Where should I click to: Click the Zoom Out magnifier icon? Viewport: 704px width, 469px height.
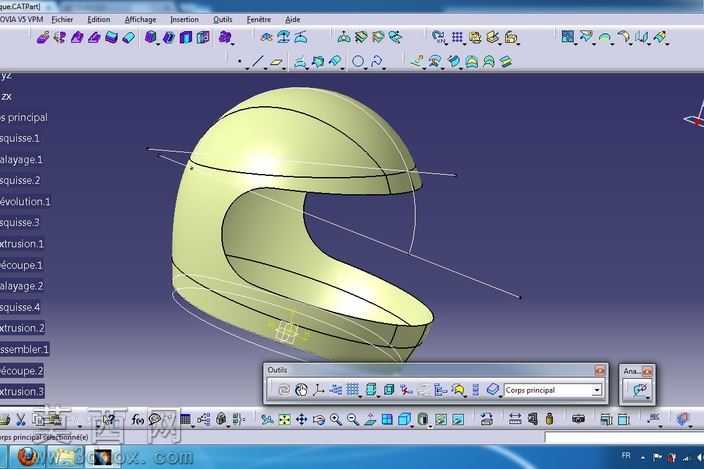pos(353,420)
